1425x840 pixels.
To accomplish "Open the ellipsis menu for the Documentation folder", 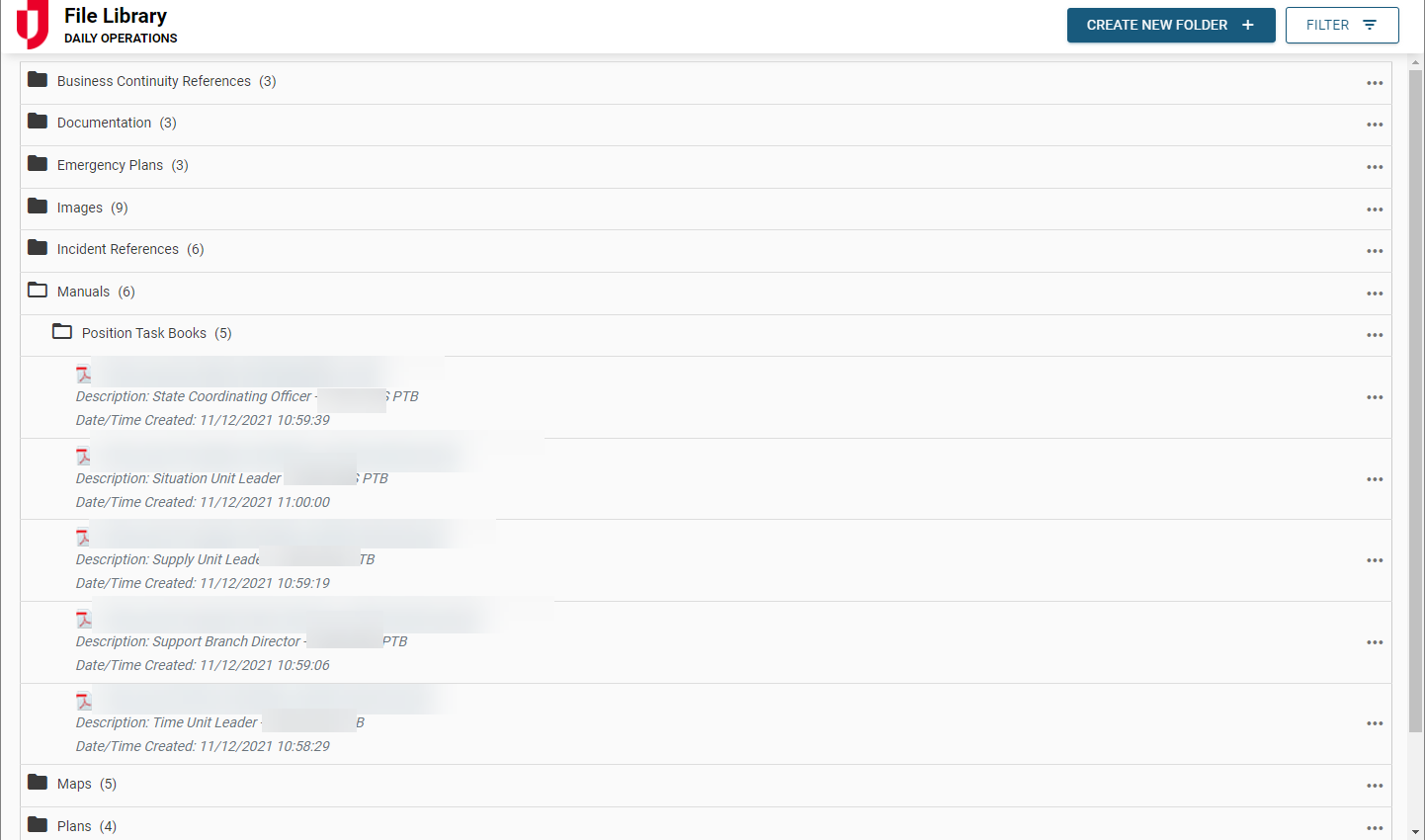I will coord(1375,125).
